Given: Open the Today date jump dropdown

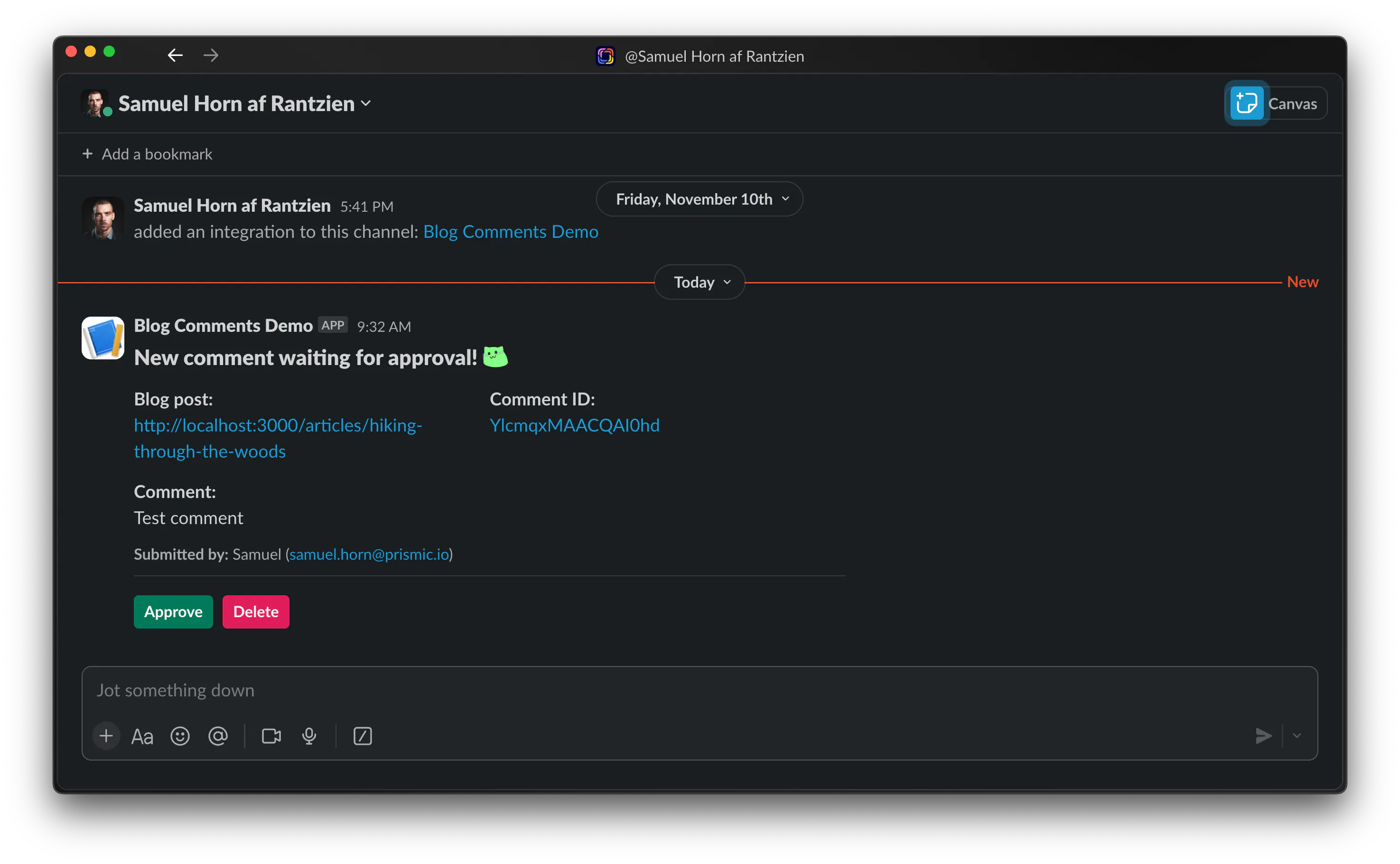Looking at the screenshot, I should tap(699, 282).
